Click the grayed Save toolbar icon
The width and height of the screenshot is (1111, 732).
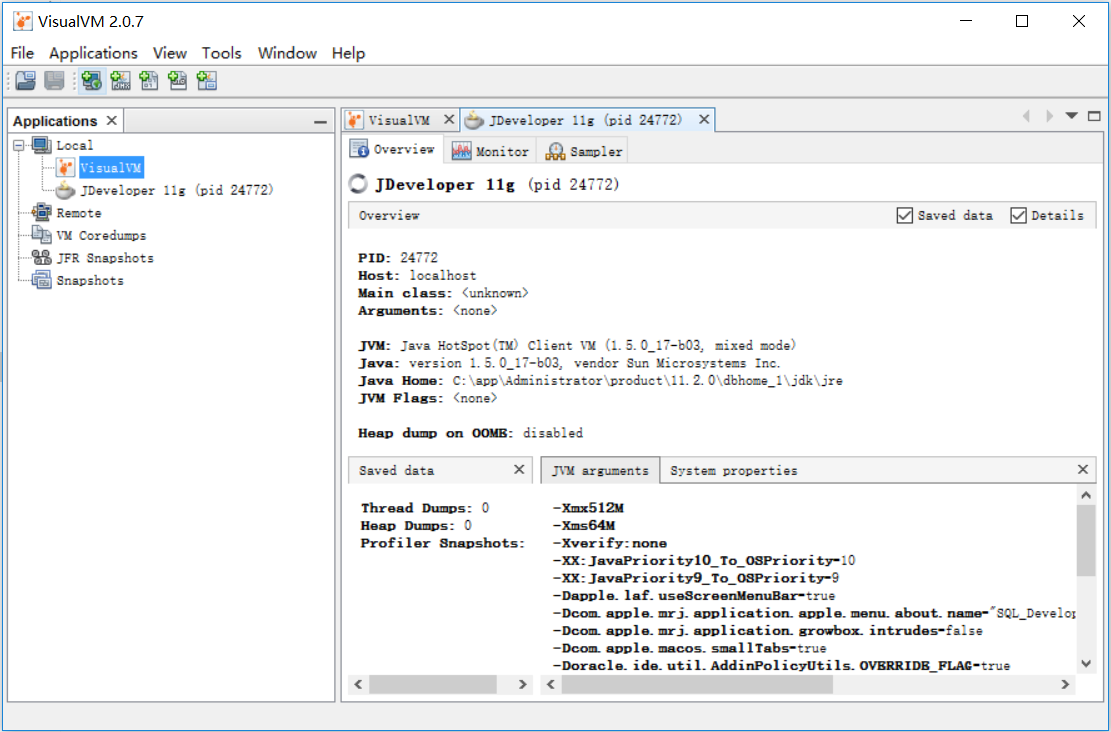(x=55, y=81)
